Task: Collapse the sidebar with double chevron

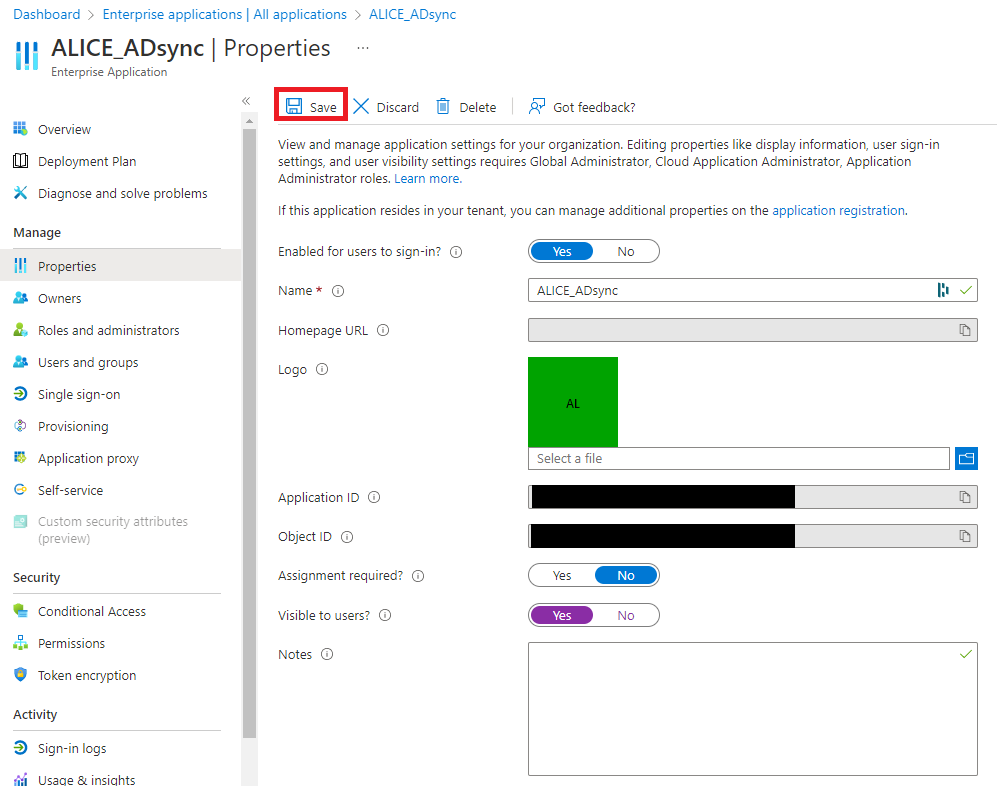Action: 246,100
